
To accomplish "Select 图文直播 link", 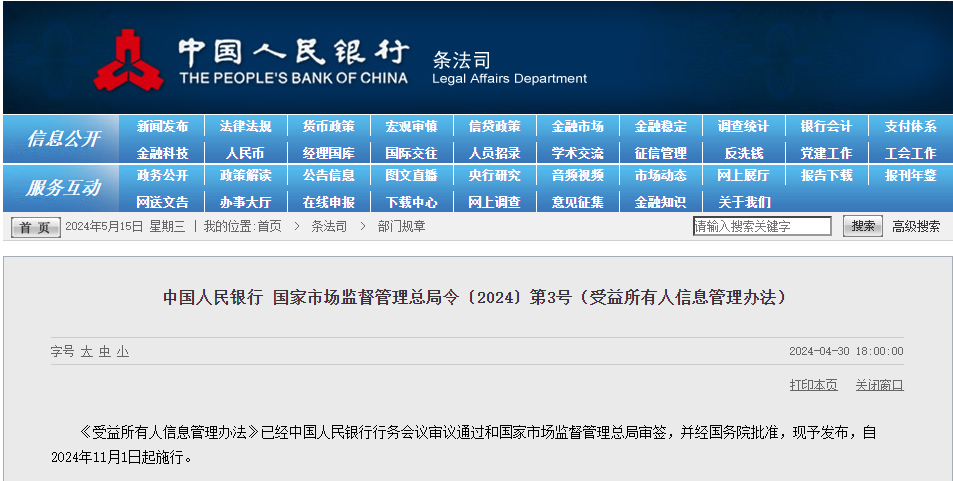I will [411, 176].
